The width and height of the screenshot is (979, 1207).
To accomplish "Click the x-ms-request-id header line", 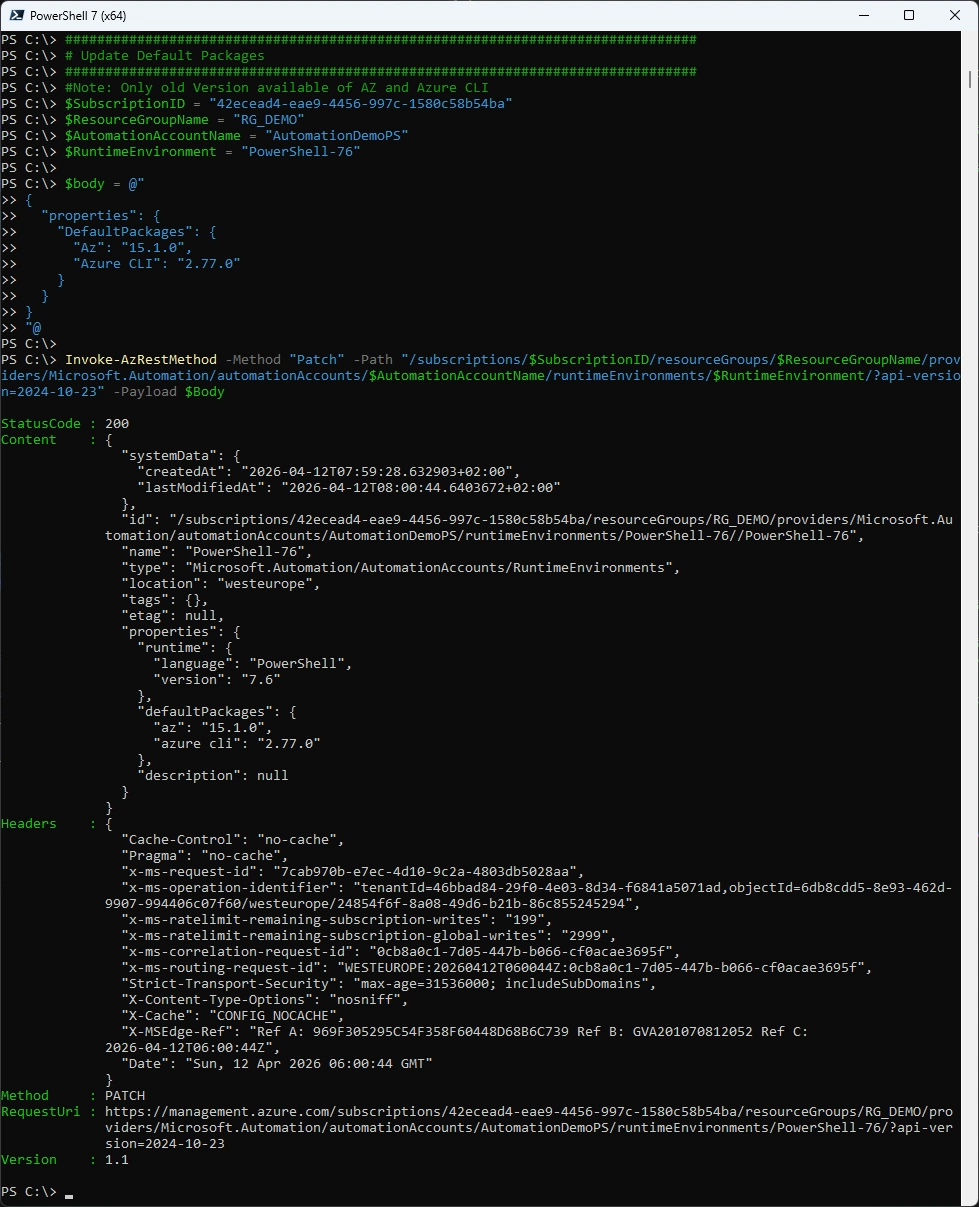I will (350, 872).
